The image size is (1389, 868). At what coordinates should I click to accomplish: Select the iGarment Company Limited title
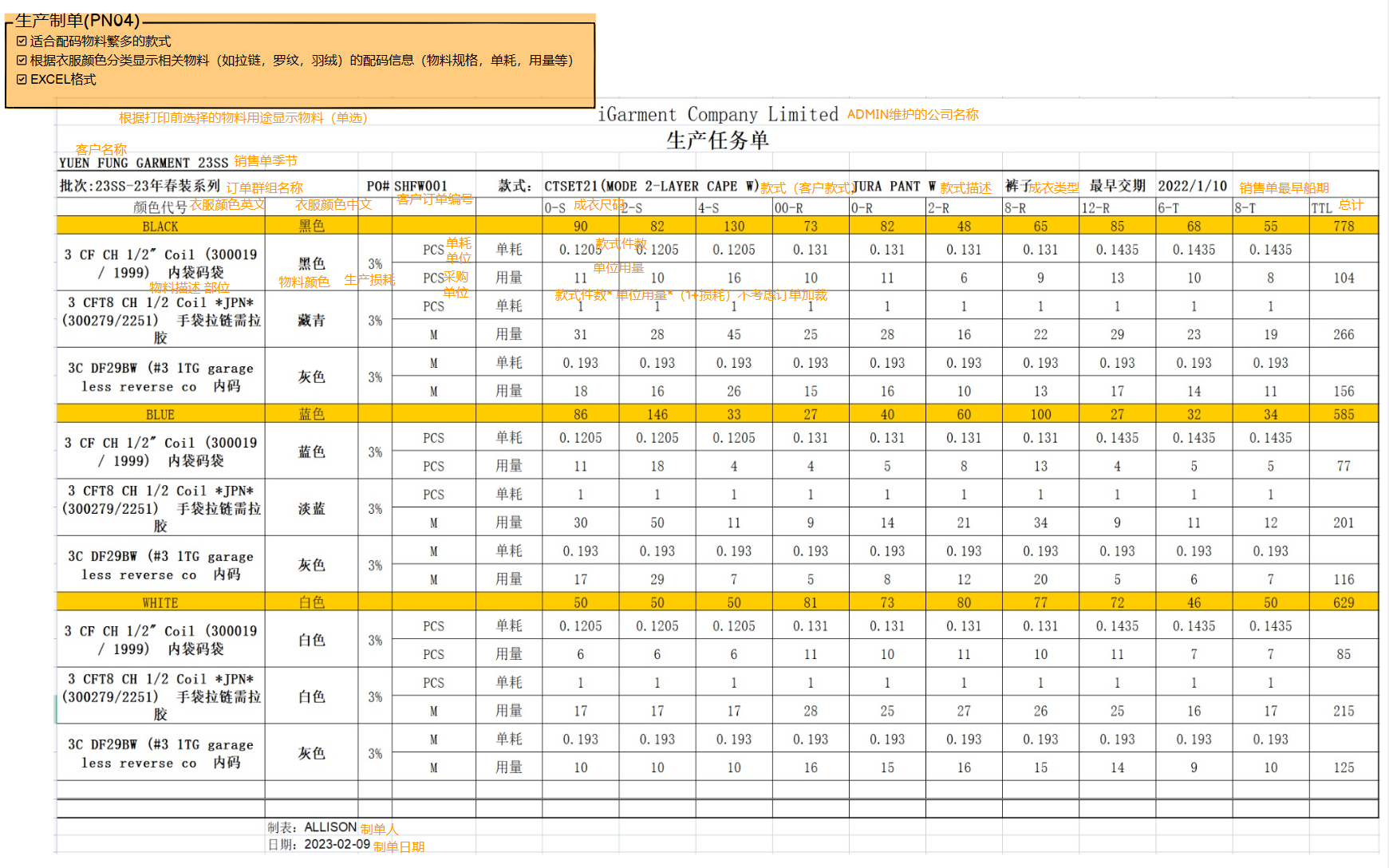[718, 115]
